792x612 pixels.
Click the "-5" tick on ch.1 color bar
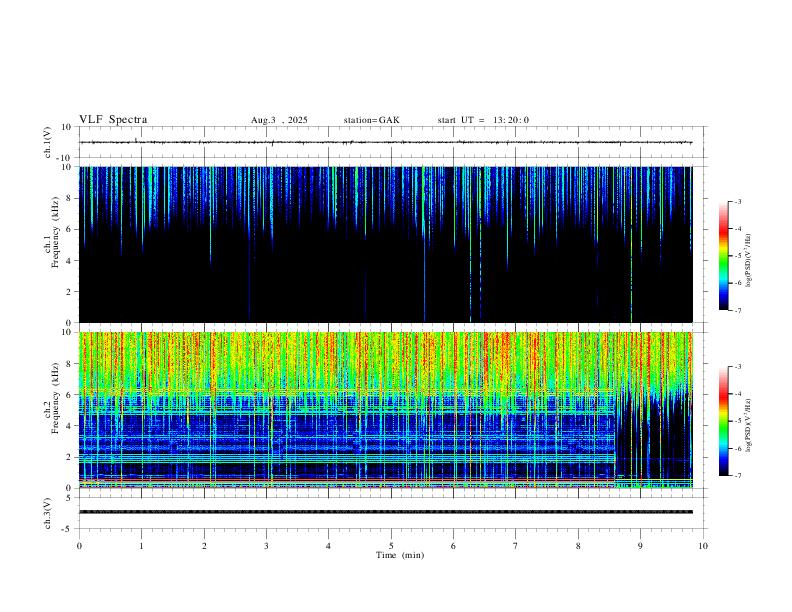tap(737, 256)
